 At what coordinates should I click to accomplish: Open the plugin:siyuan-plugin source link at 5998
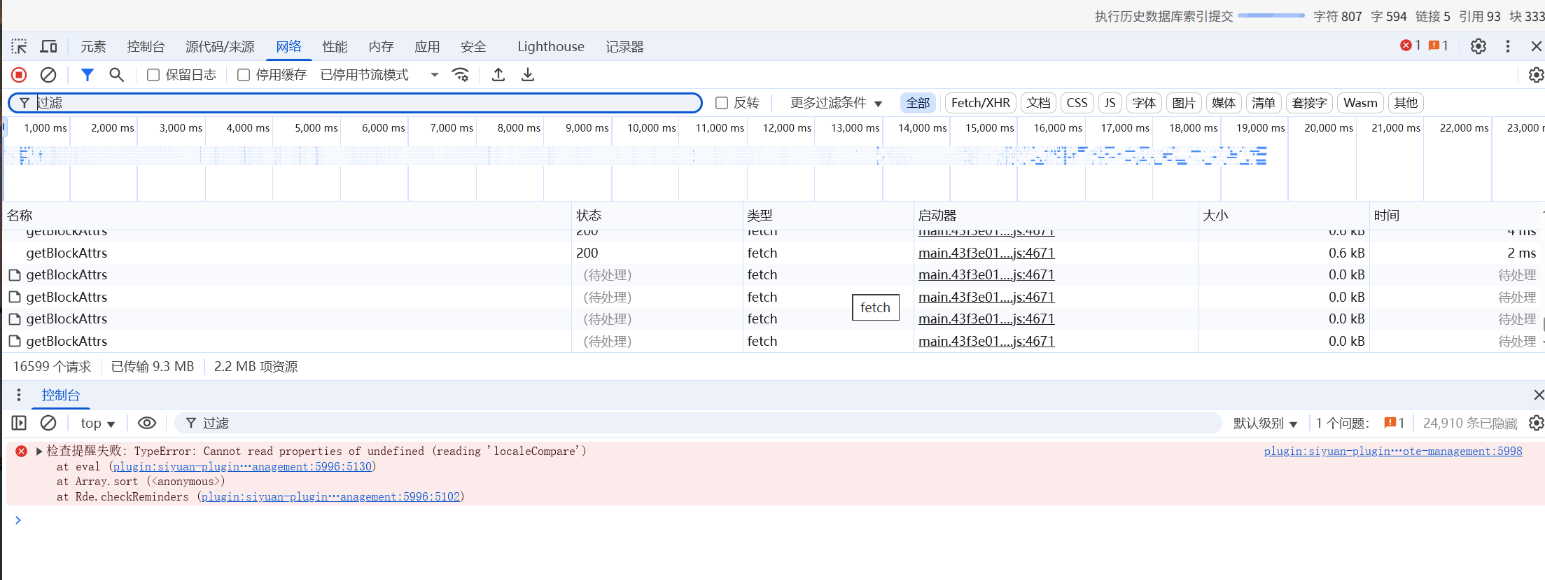(x=1392, y=451)
